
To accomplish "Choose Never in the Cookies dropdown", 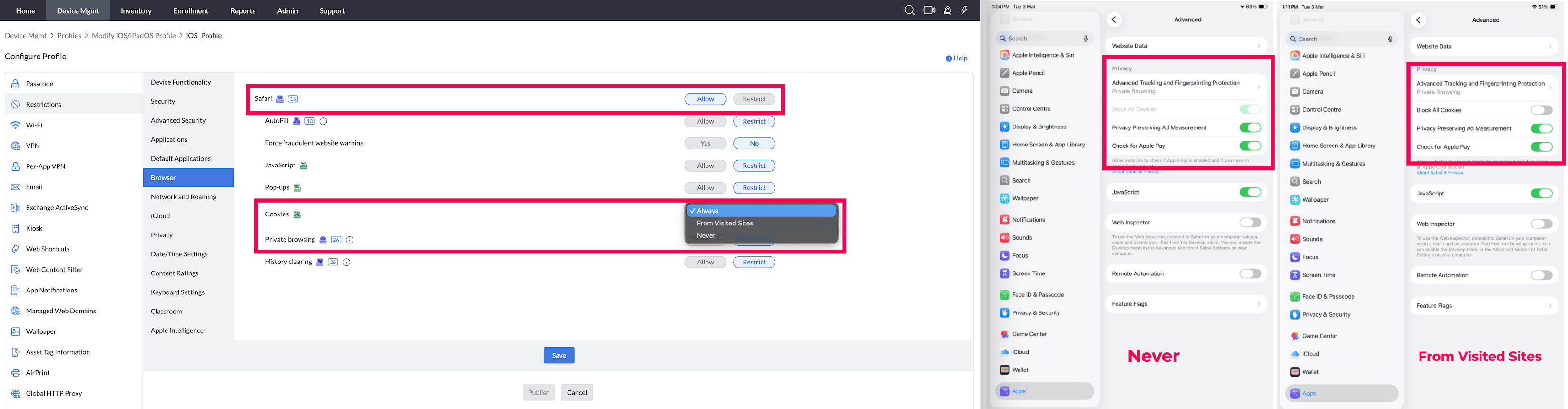I will coord(762,236).
